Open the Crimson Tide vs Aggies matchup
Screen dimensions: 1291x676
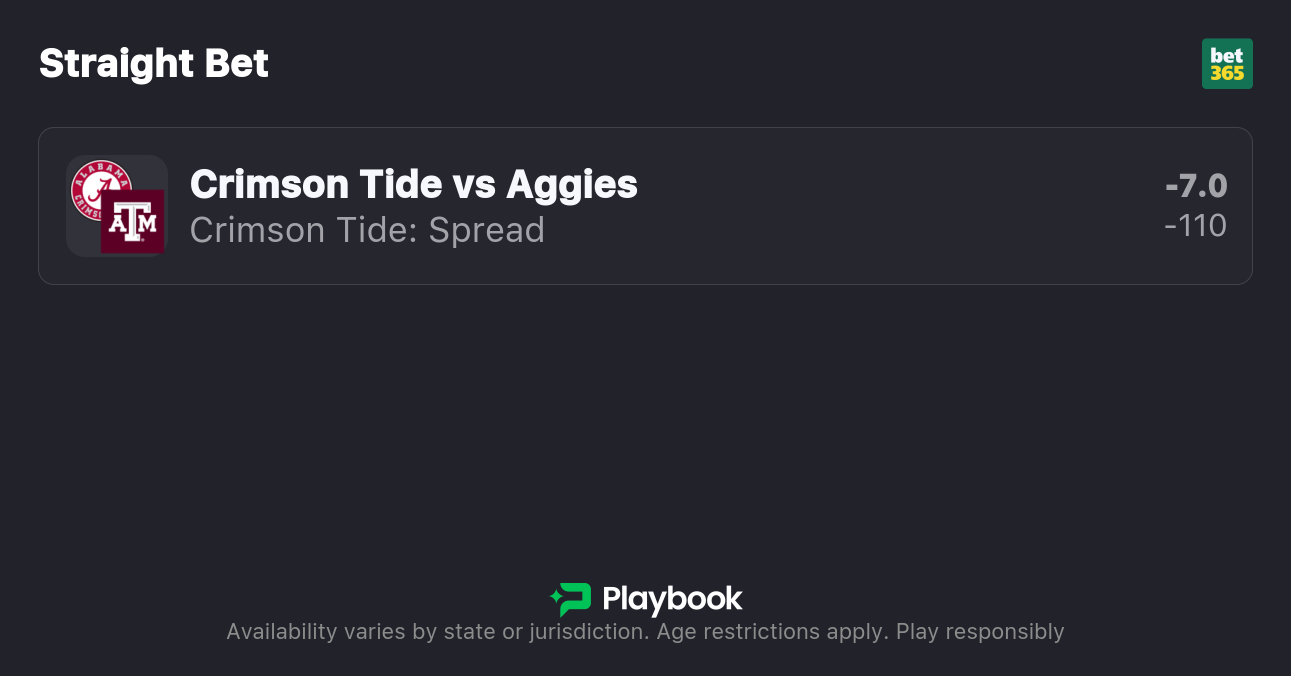413,184
